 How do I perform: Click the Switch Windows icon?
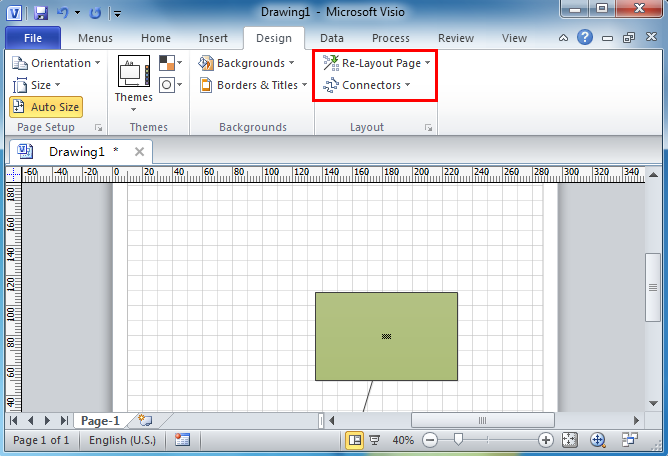pyautogui.click(x=629, y=440)
